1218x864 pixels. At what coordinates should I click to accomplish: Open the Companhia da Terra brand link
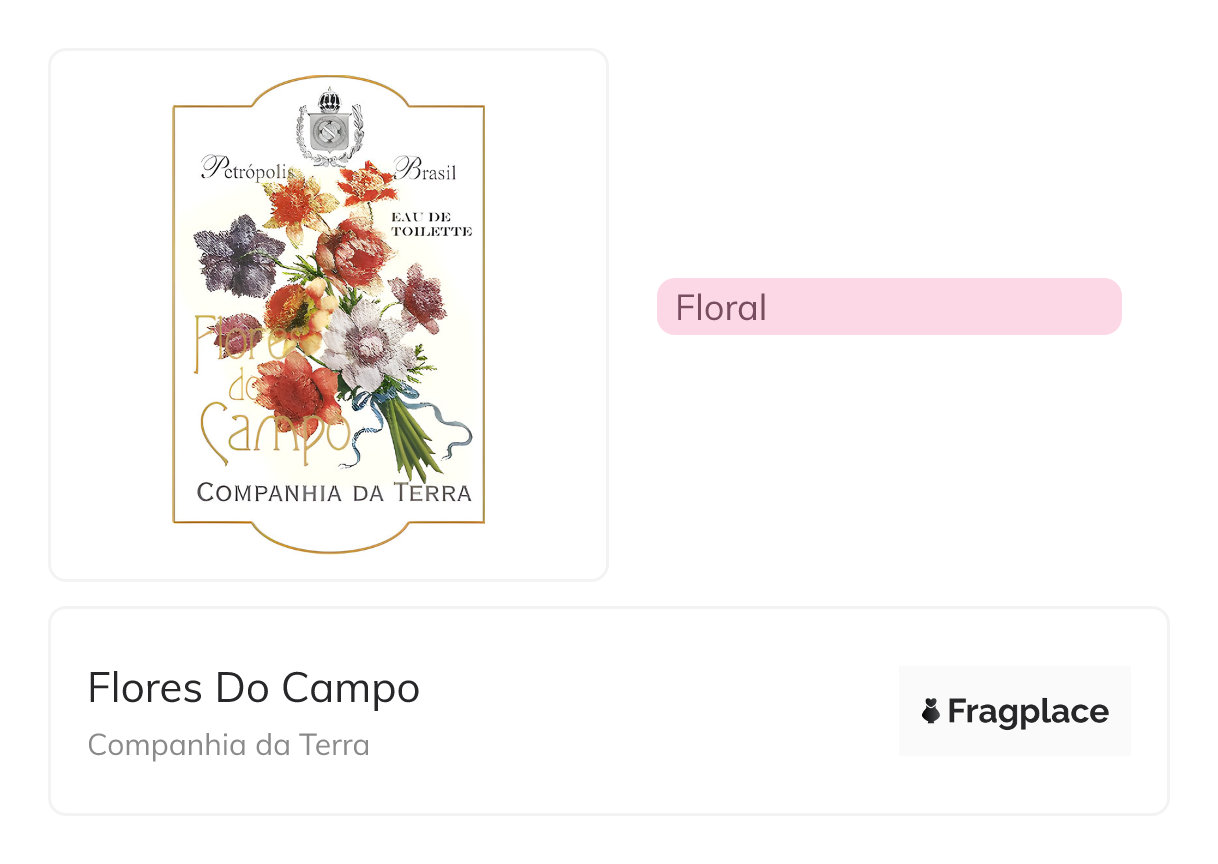click(229, 745)
